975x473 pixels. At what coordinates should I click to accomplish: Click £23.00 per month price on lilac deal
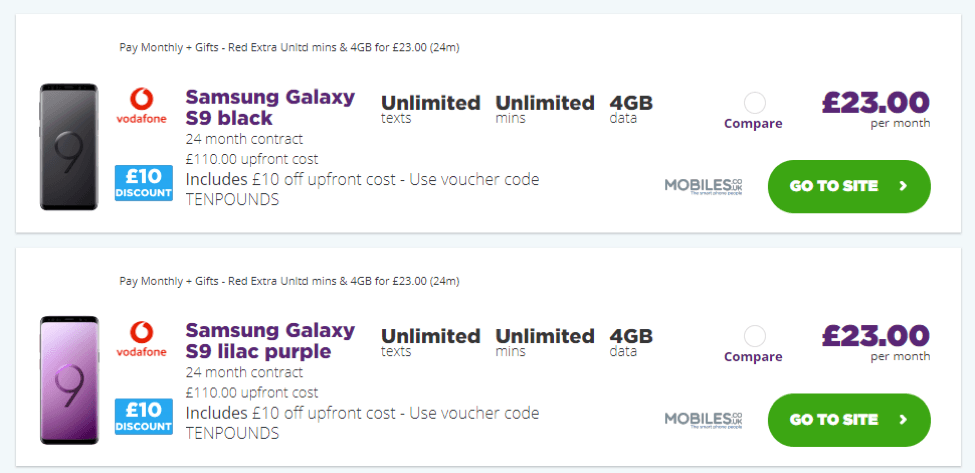point(875,337)
